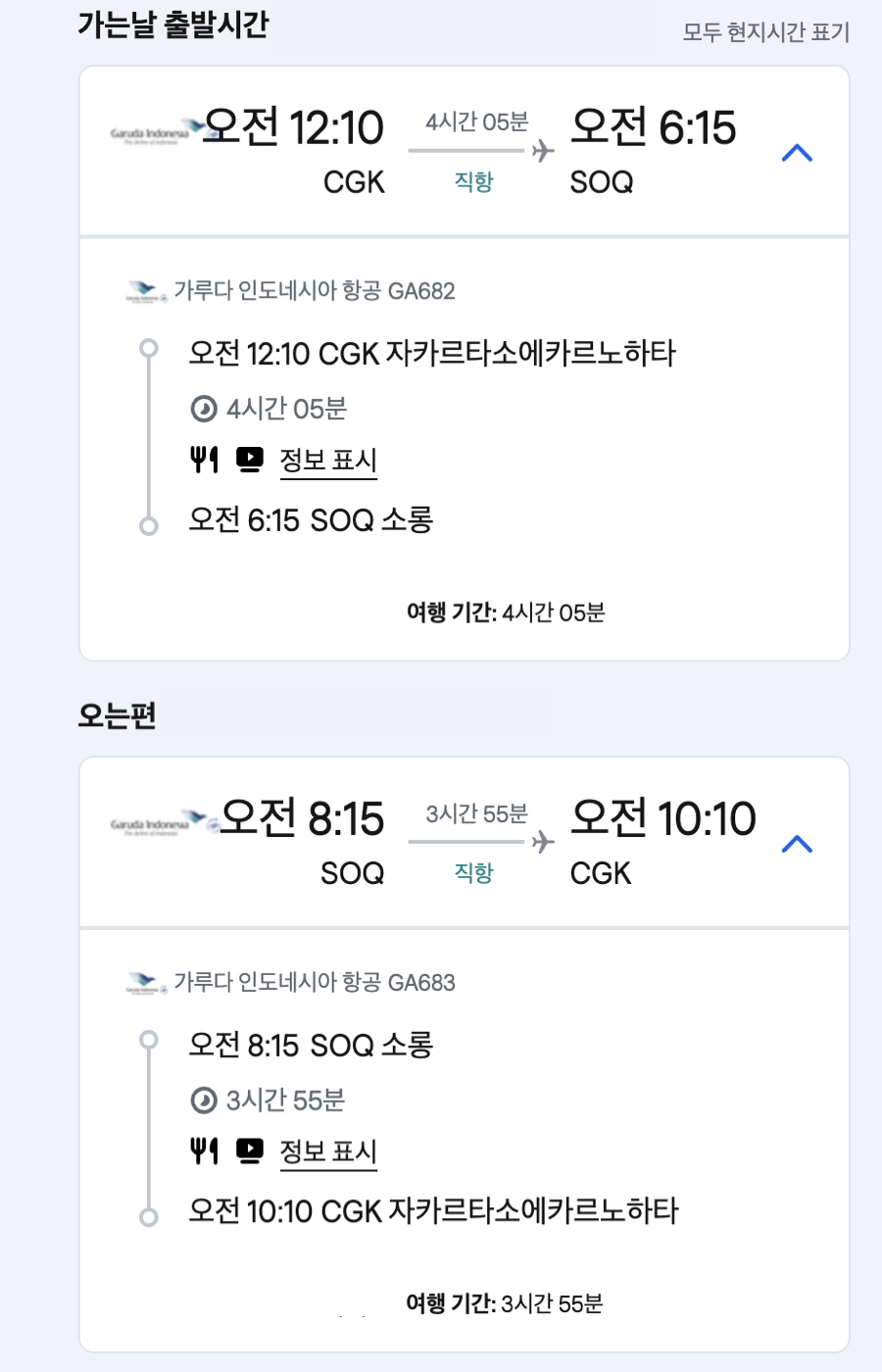This screenshot has width=882, height=1372.
Task: Click the outbound header airplane icon
Action: (543, 151)
